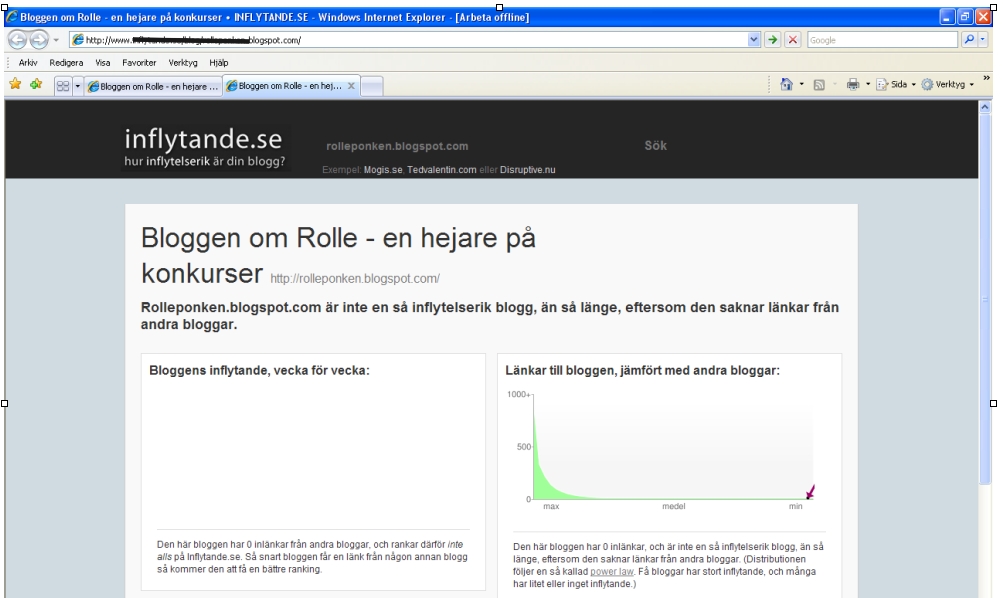Viewport: 1007px width, 598px height.
Task: Click the Sök search button
Action: [656, 146]
